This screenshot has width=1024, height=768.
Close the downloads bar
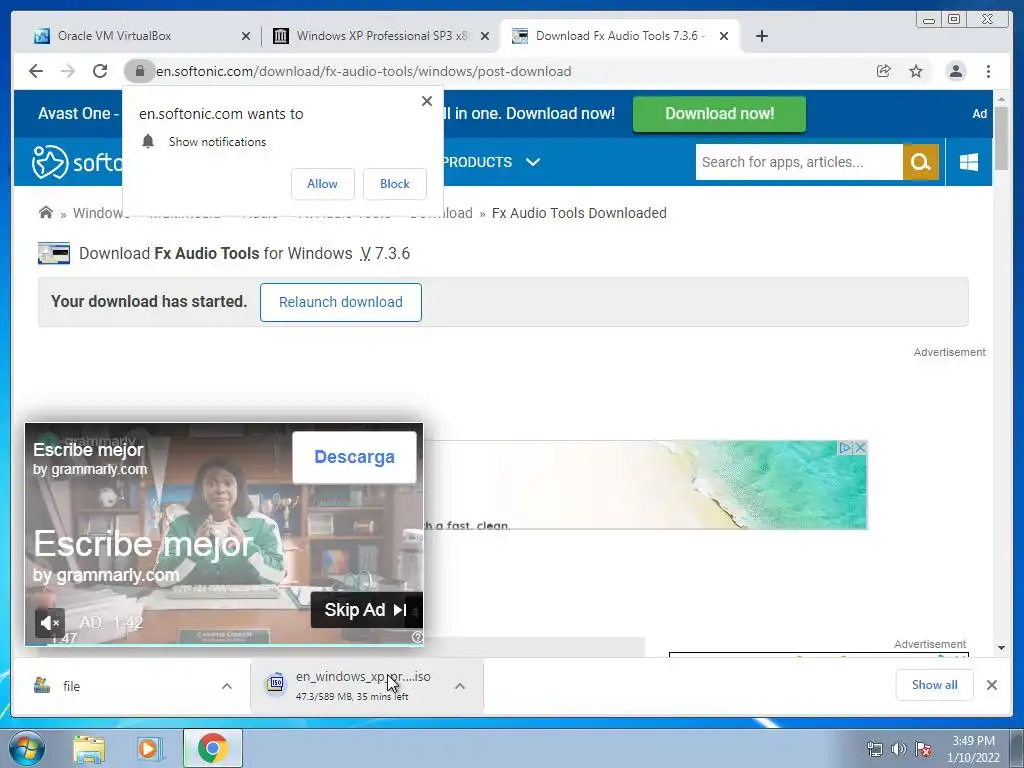click(x=992, y=685)
